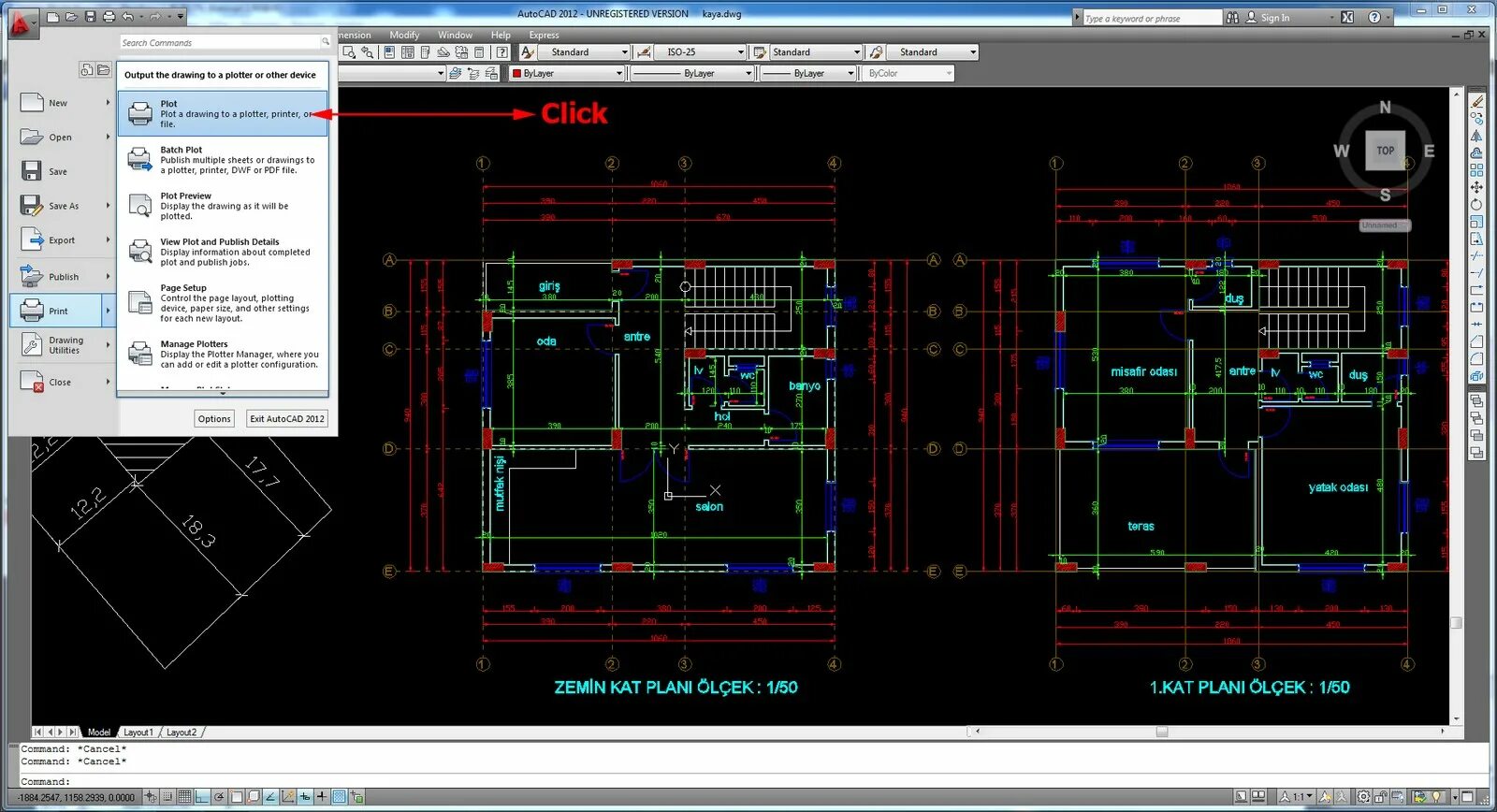Viewport: 1497px width, 812px height.
Task: Click the TOP face of the ViewCube
Action: point(1385,151)
